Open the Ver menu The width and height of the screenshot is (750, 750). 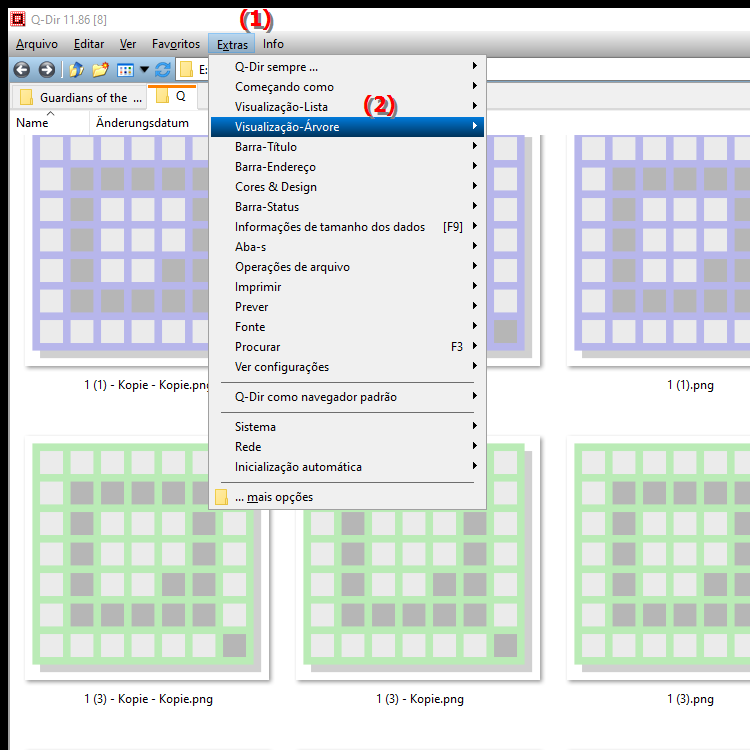[x=128, y=44]
